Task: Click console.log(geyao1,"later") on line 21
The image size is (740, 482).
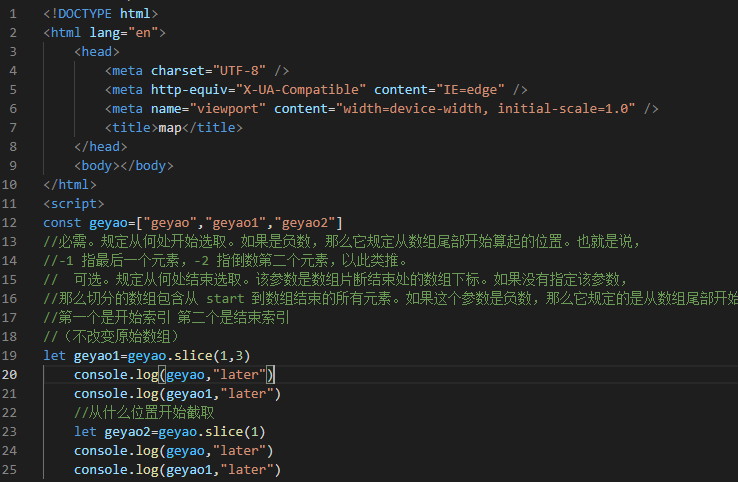Action: tap(177, 394)
